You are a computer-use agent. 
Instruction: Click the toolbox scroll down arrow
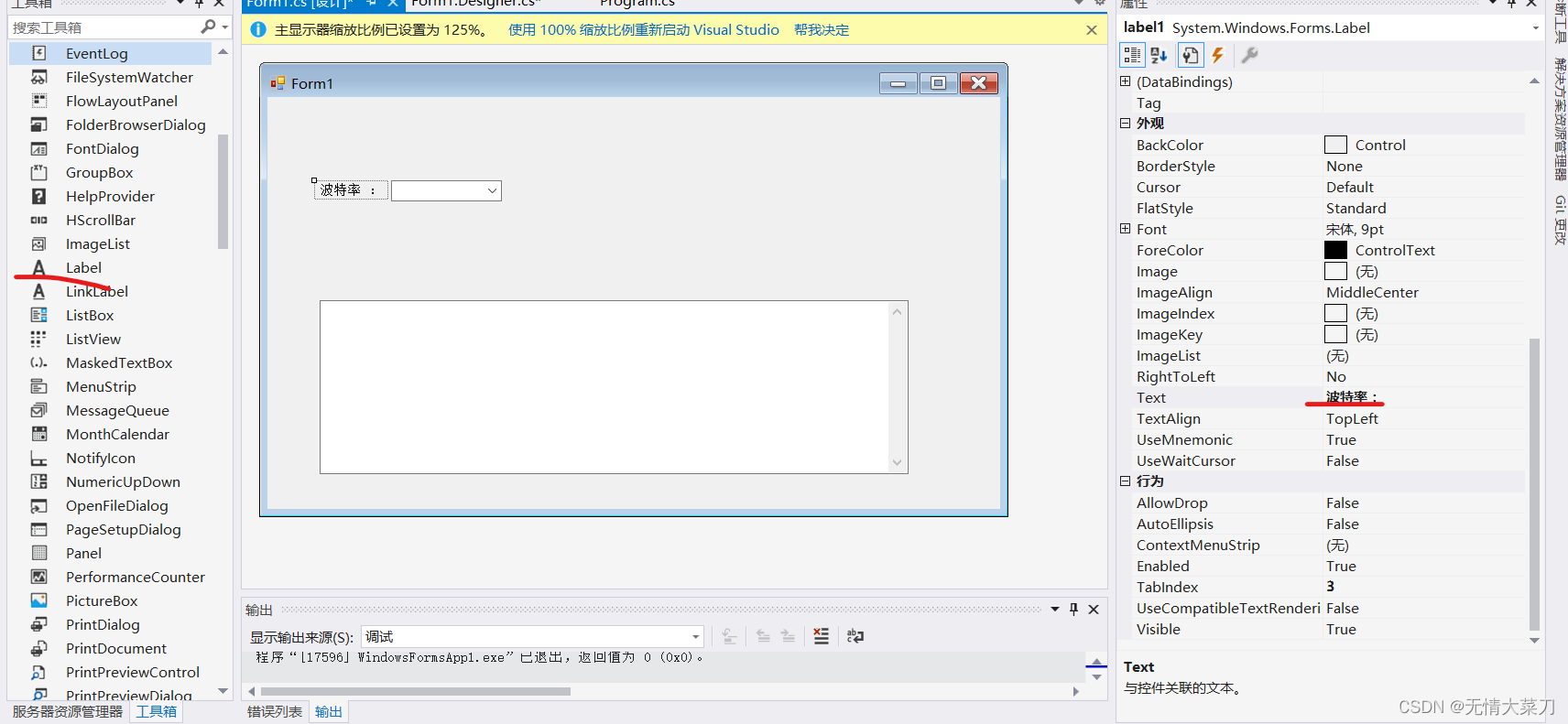tap(223, 691)
